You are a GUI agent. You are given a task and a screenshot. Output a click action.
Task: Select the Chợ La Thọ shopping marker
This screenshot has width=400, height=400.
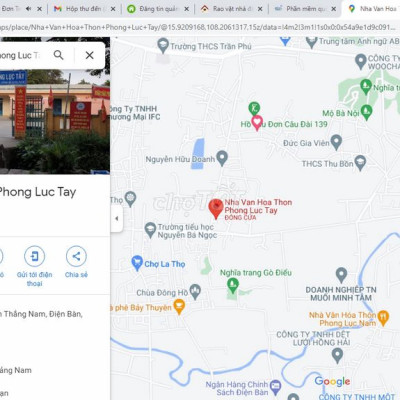(137, 263)
